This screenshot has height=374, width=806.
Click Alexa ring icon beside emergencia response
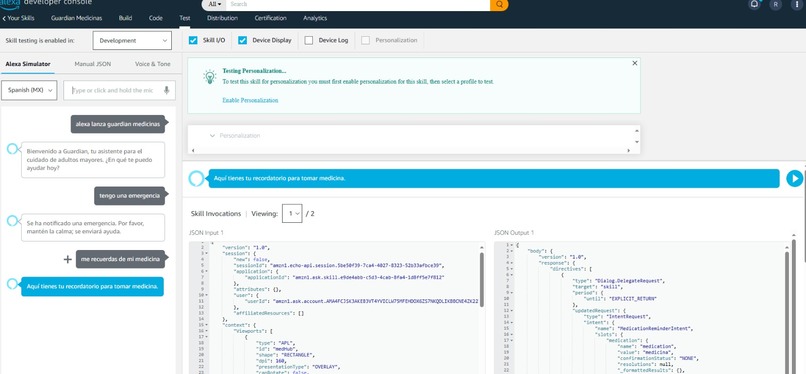(x=13, y=221)
